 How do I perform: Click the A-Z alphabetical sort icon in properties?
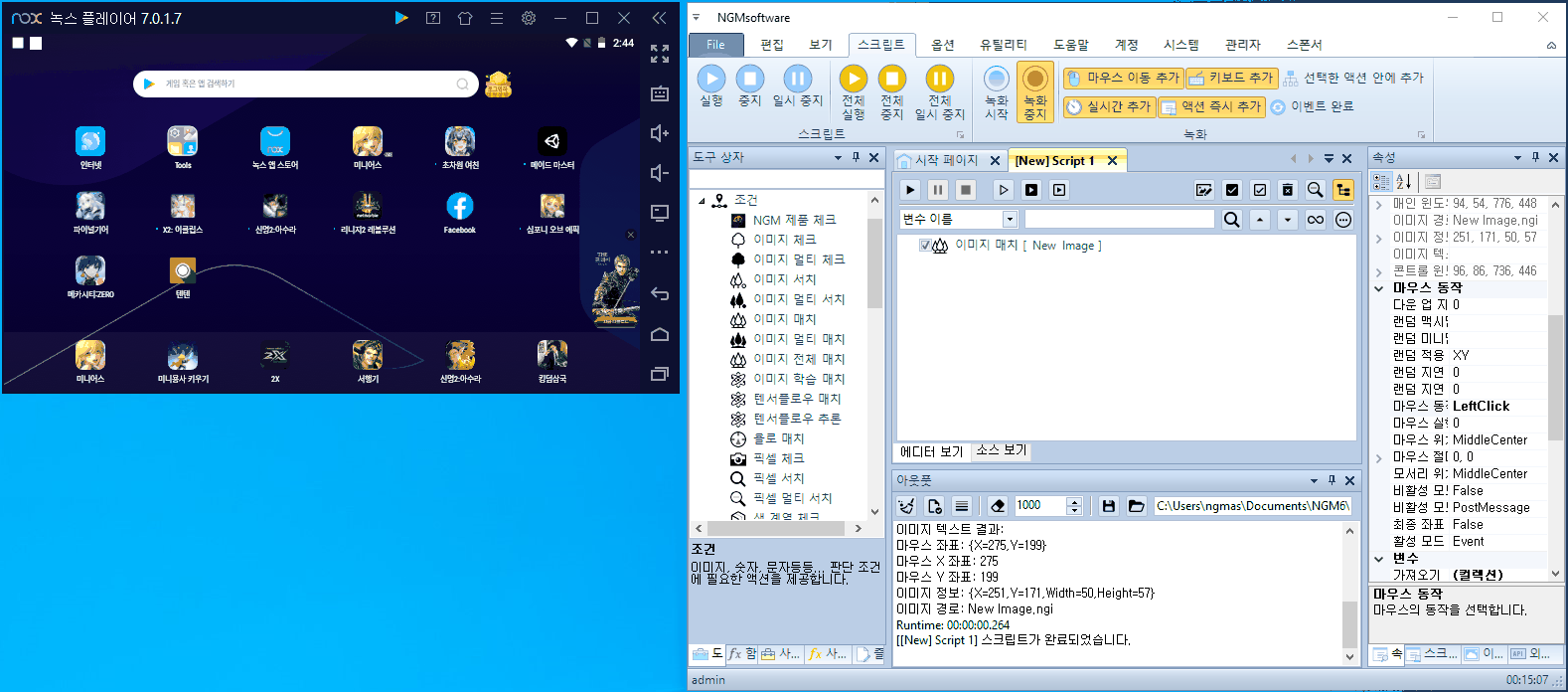pyautogui.click(x=1404, y=182)
